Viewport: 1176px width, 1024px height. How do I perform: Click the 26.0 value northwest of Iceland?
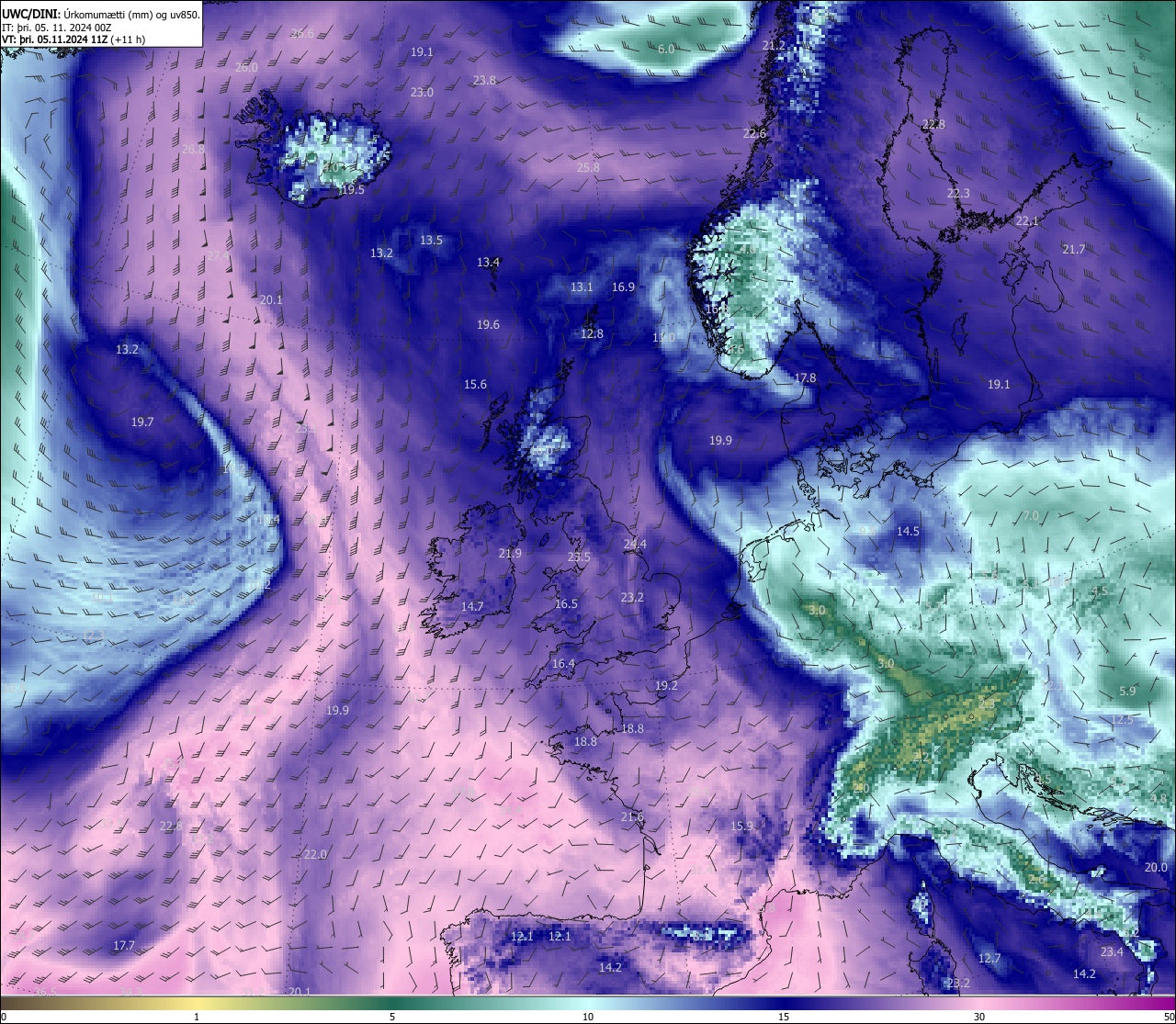[246, 67]
